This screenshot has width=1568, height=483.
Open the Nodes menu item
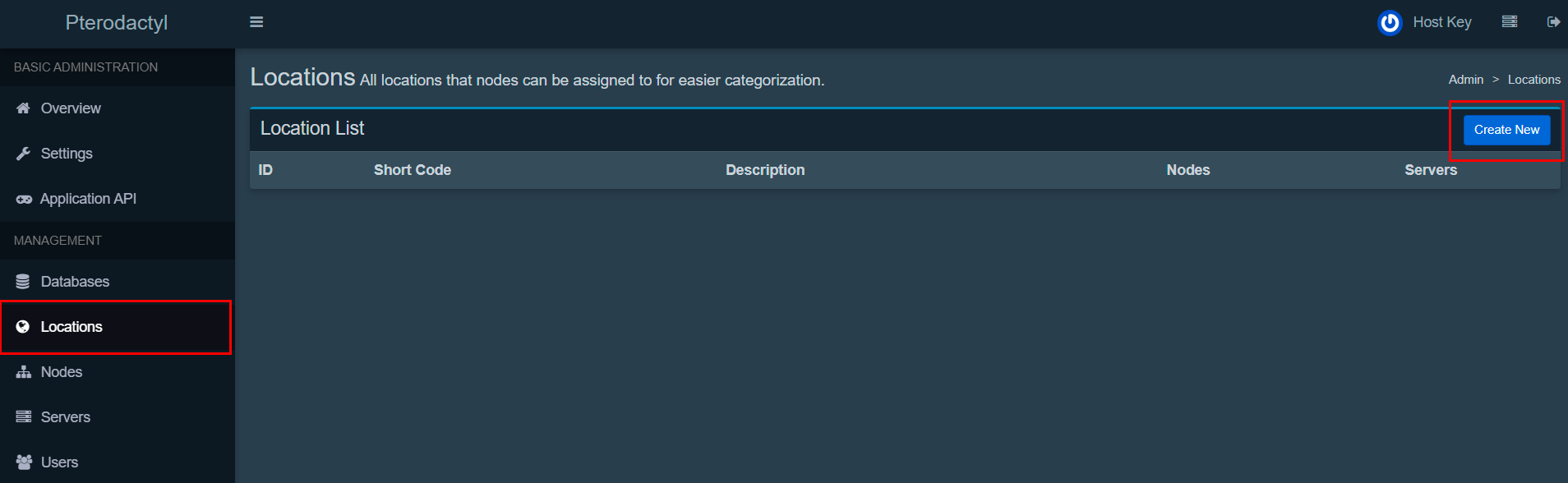[x=62, y=372]
